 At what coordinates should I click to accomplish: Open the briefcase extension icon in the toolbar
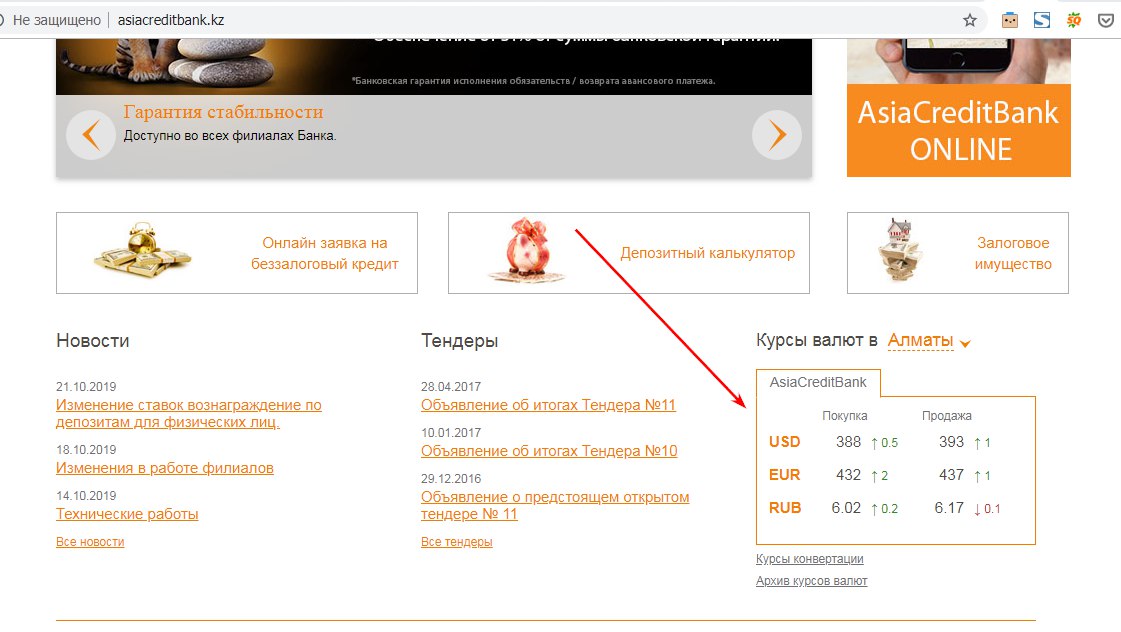pyautogui.click(x=1009, y=20)
